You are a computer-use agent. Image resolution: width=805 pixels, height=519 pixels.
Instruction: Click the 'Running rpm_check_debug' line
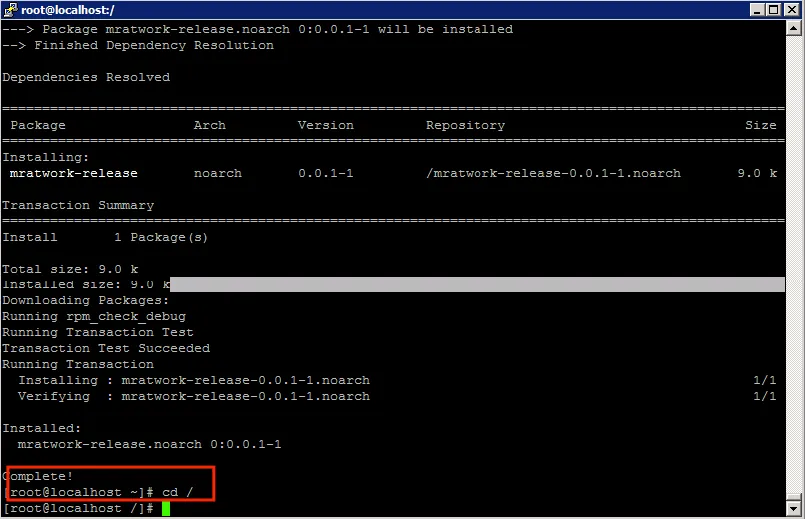94,317
